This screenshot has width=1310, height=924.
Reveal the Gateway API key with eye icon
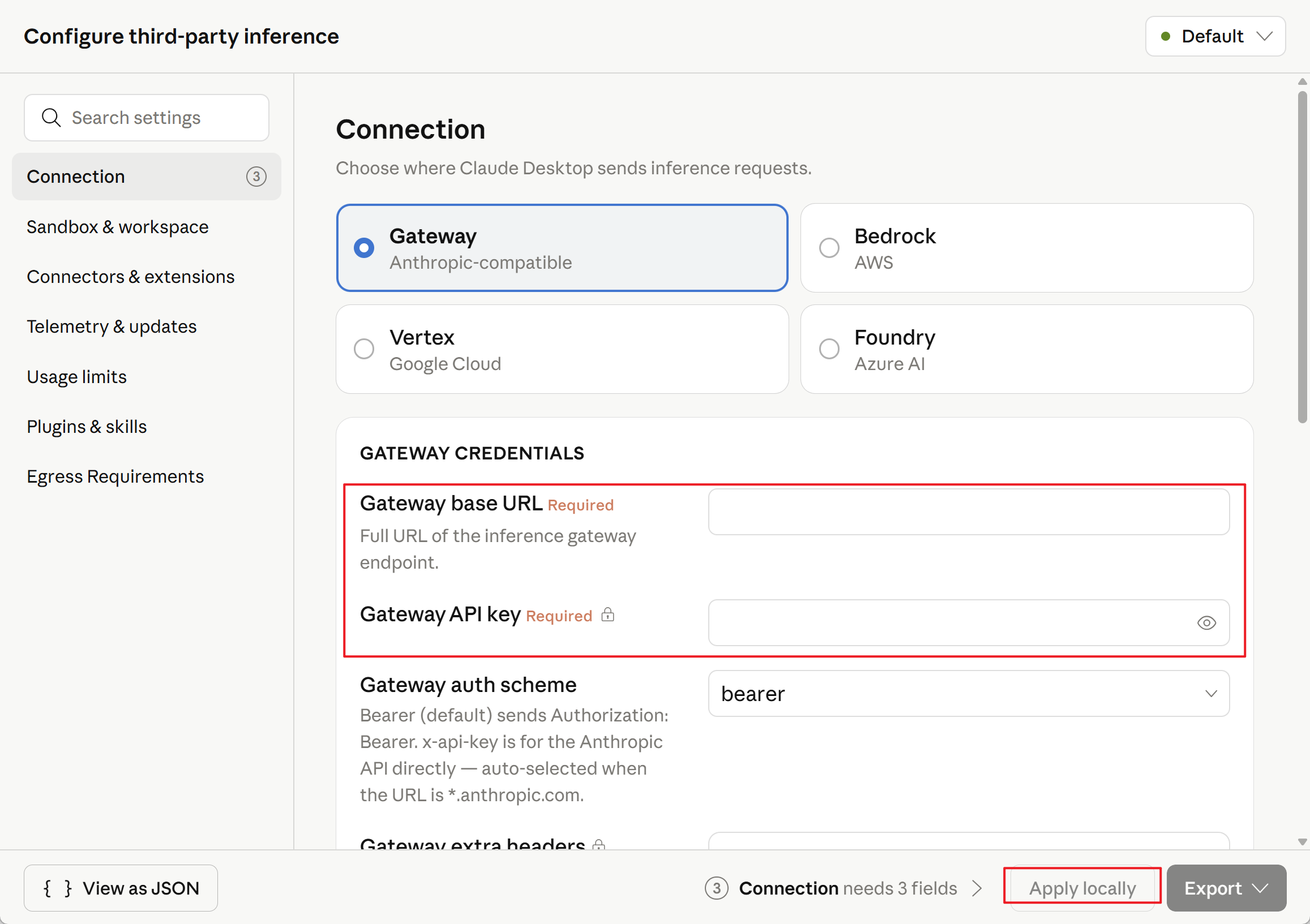[x=1206, y=622]
